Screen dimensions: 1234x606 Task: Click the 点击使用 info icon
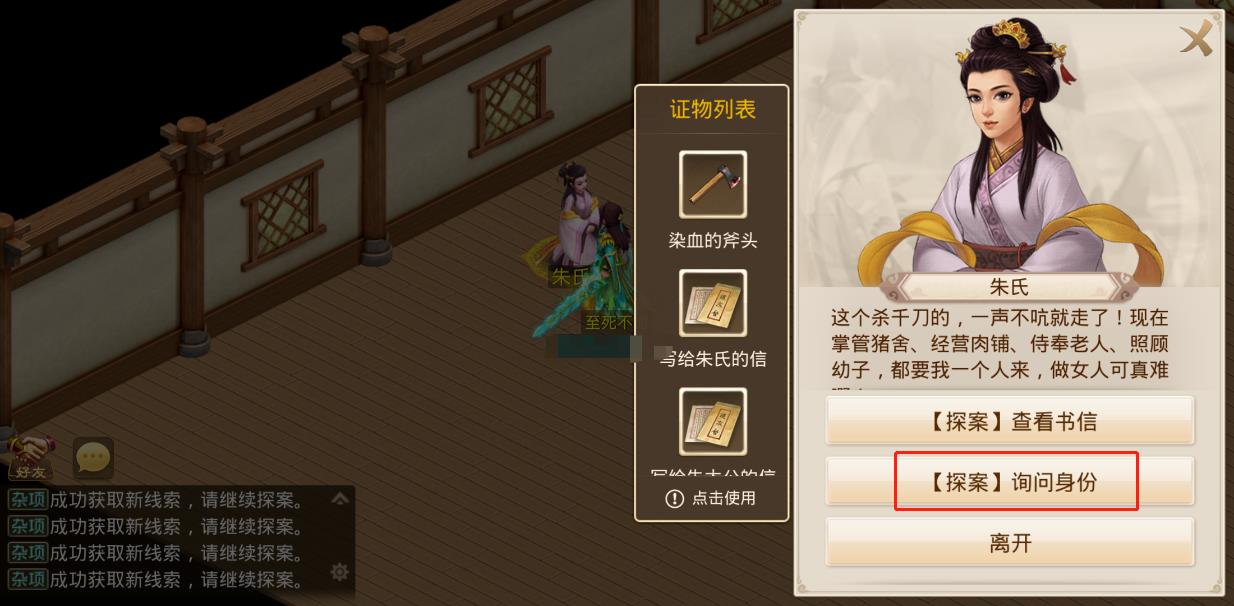click(x=675, y=498)
